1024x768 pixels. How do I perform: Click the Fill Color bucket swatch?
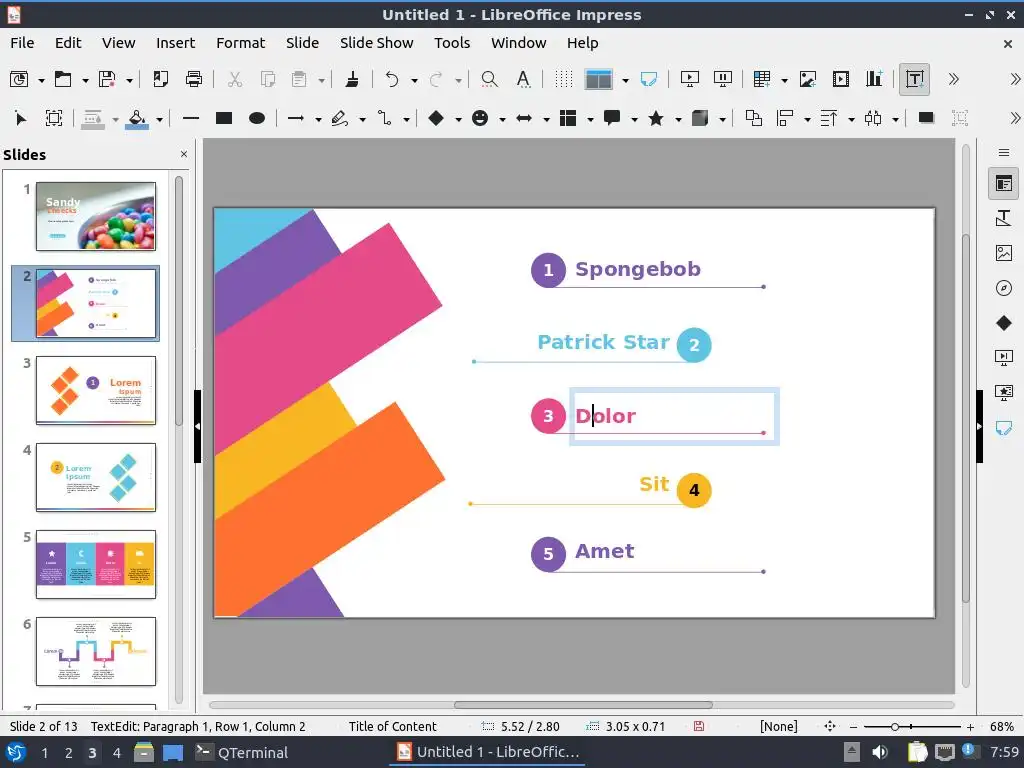tap(136, 119)
